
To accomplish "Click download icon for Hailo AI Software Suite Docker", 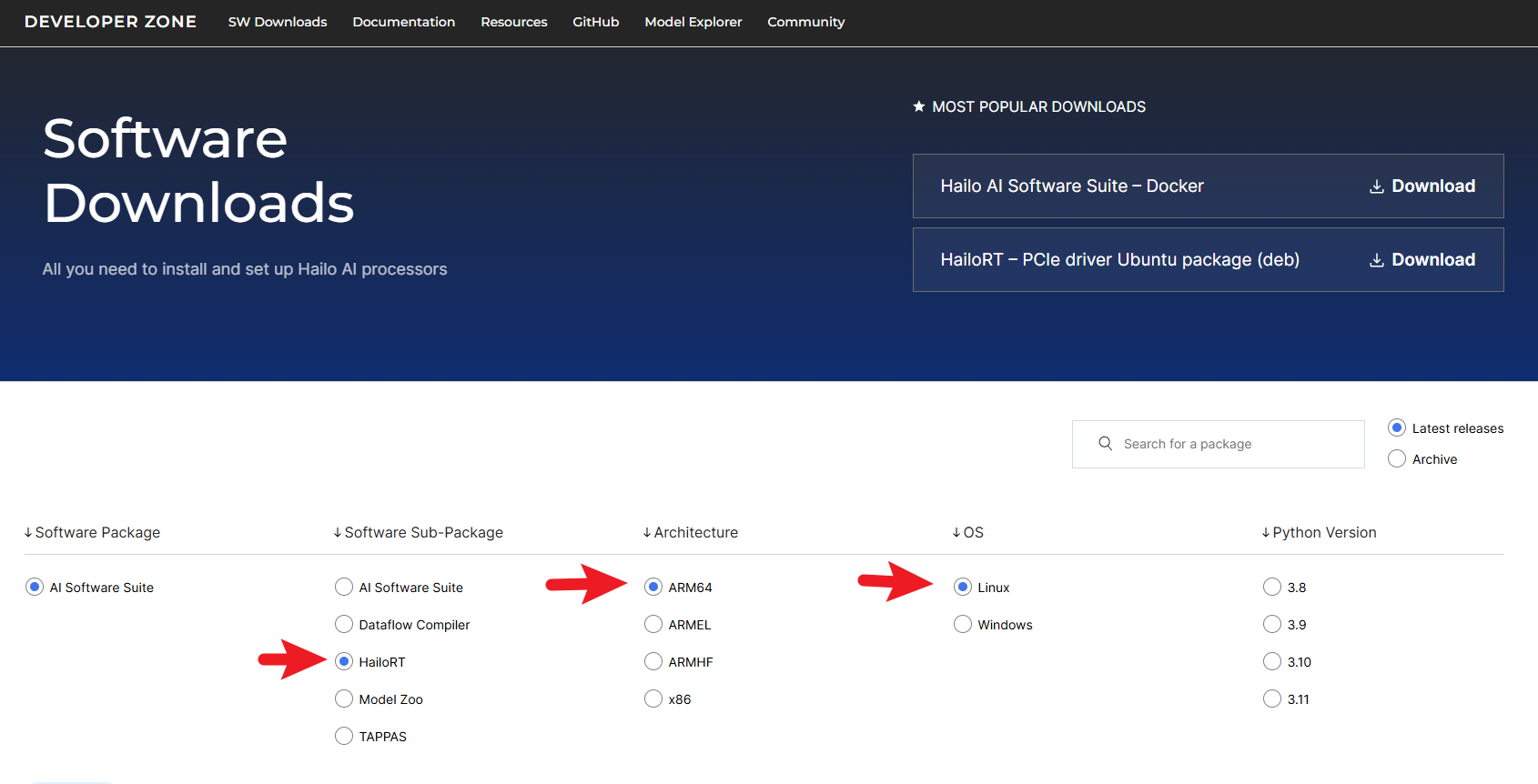I will pyautogui.click(x=1377, y=186).
